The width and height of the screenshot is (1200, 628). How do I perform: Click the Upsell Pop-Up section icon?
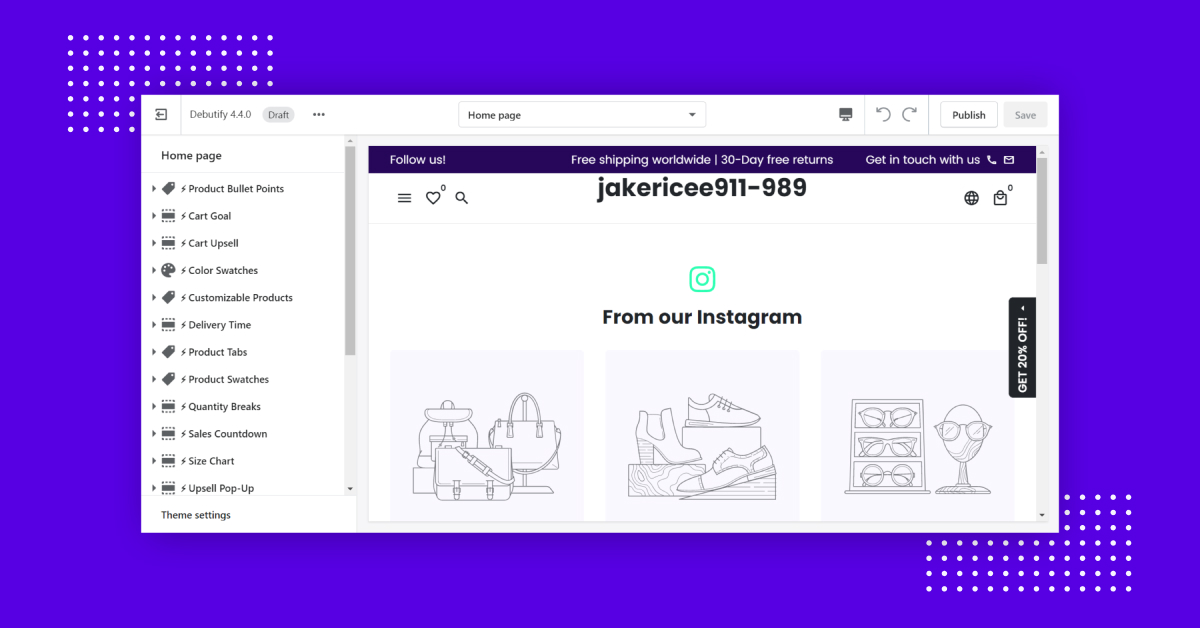click(168, 488)
